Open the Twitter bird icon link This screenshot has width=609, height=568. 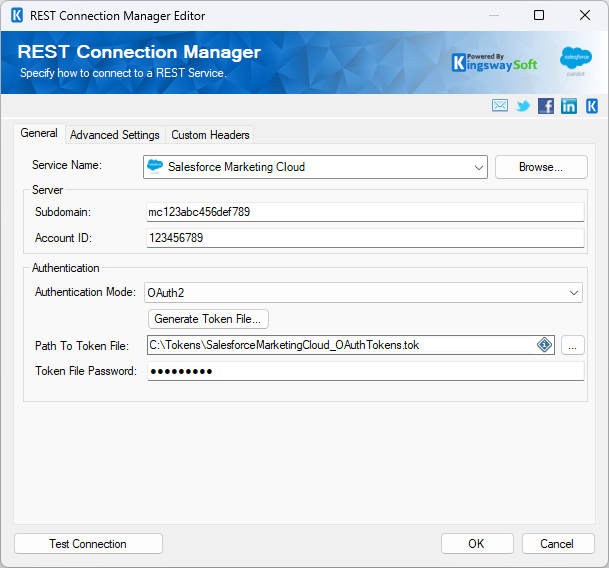[523, 106]
